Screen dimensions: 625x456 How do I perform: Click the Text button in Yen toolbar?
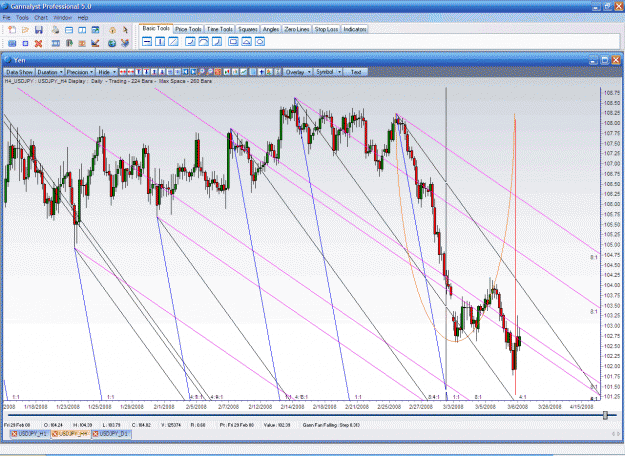(x=356, y=72)
